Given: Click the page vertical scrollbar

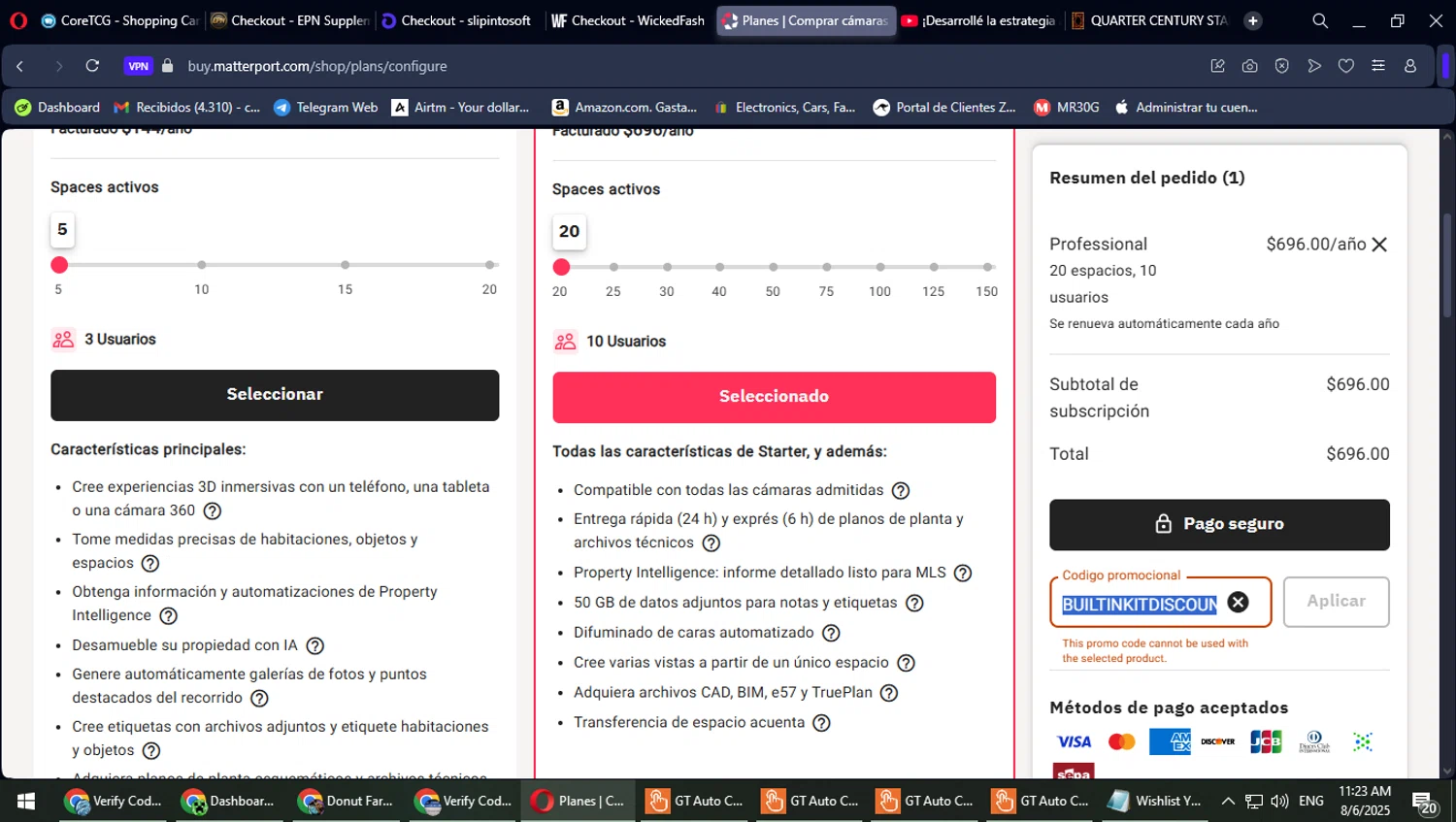Looking at the screenshot, I should 1447,264.
